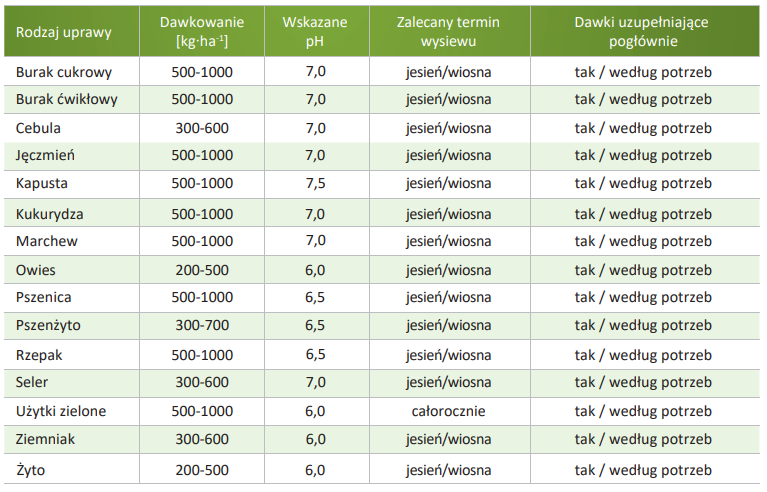This screenshot has height=492, width=767.
Task: Select the "Burak cukrowy" row label
Action: [x=64, y=72]
